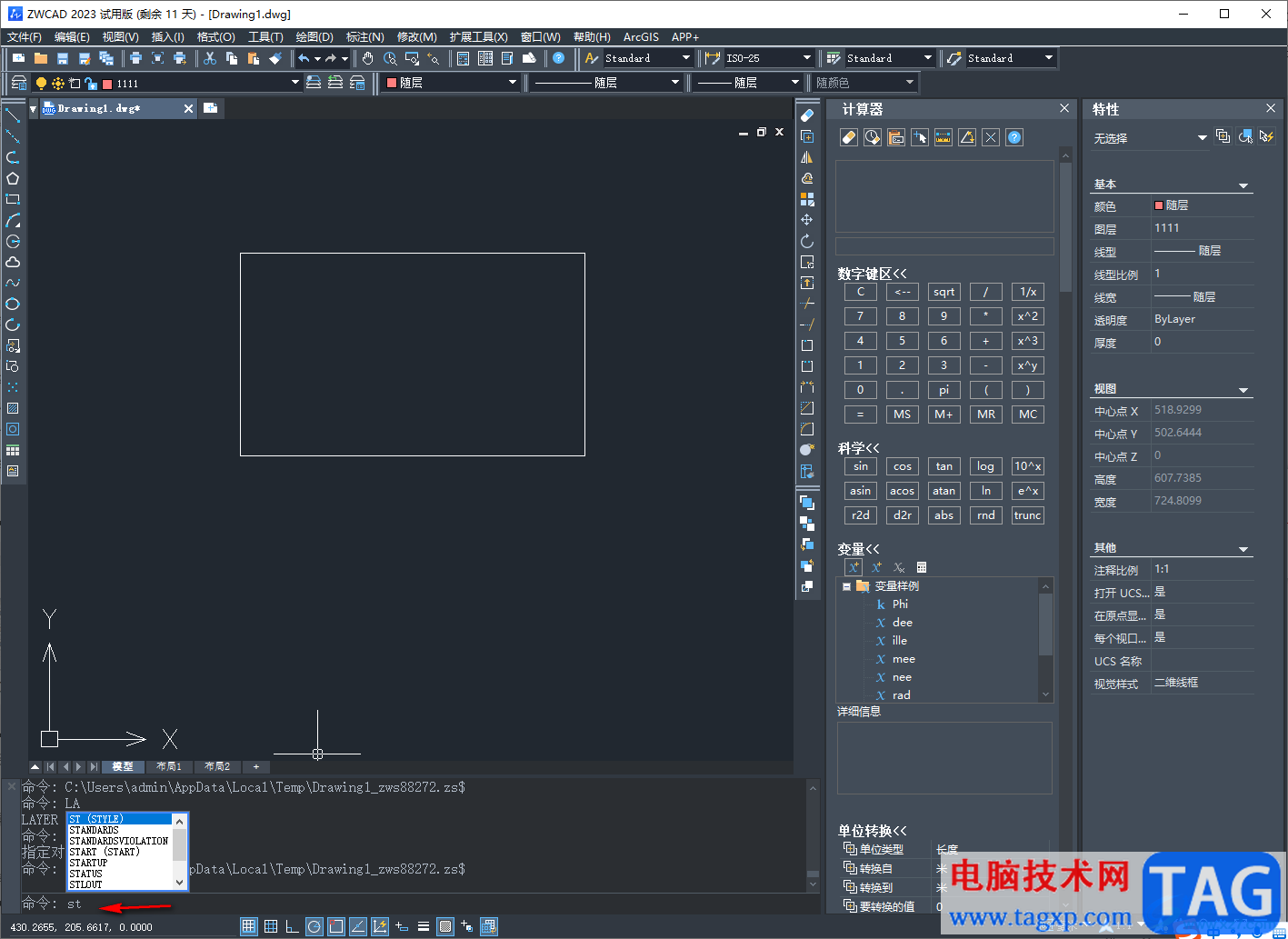This screenshot has height=939, width=1288.
Task: Click the sqrt calculator button
Action: pyautogui.click(x=944, y=292)
